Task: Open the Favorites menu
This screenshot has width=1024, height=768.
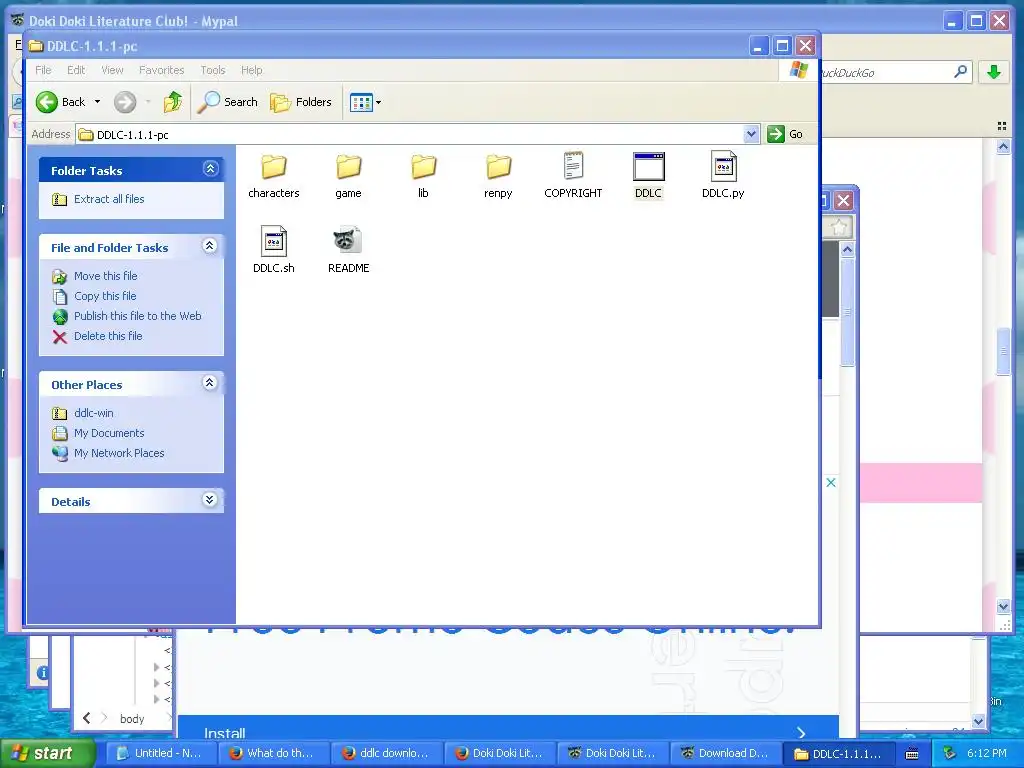Action: coord(161,70)
